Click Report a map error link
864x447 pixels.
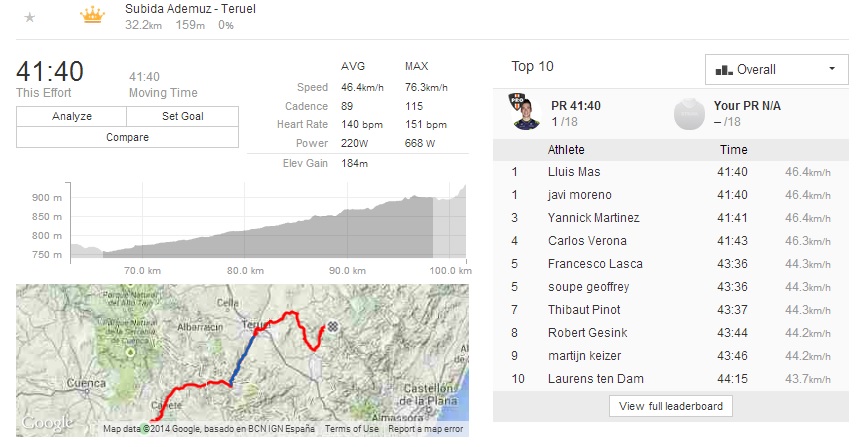click(x=425, y=429)
